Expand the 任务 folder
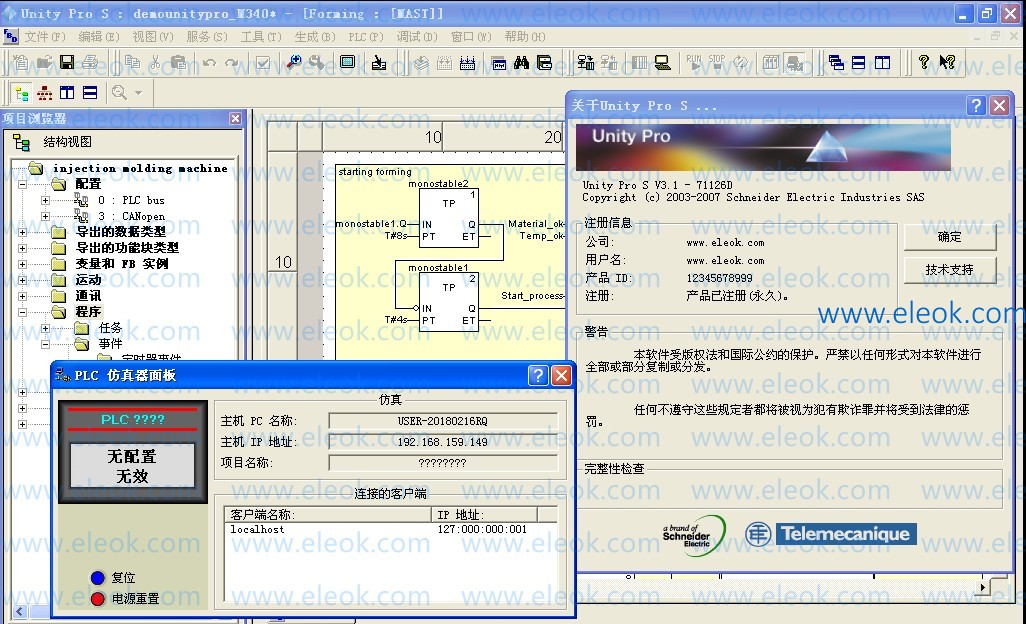 [45, 328]
